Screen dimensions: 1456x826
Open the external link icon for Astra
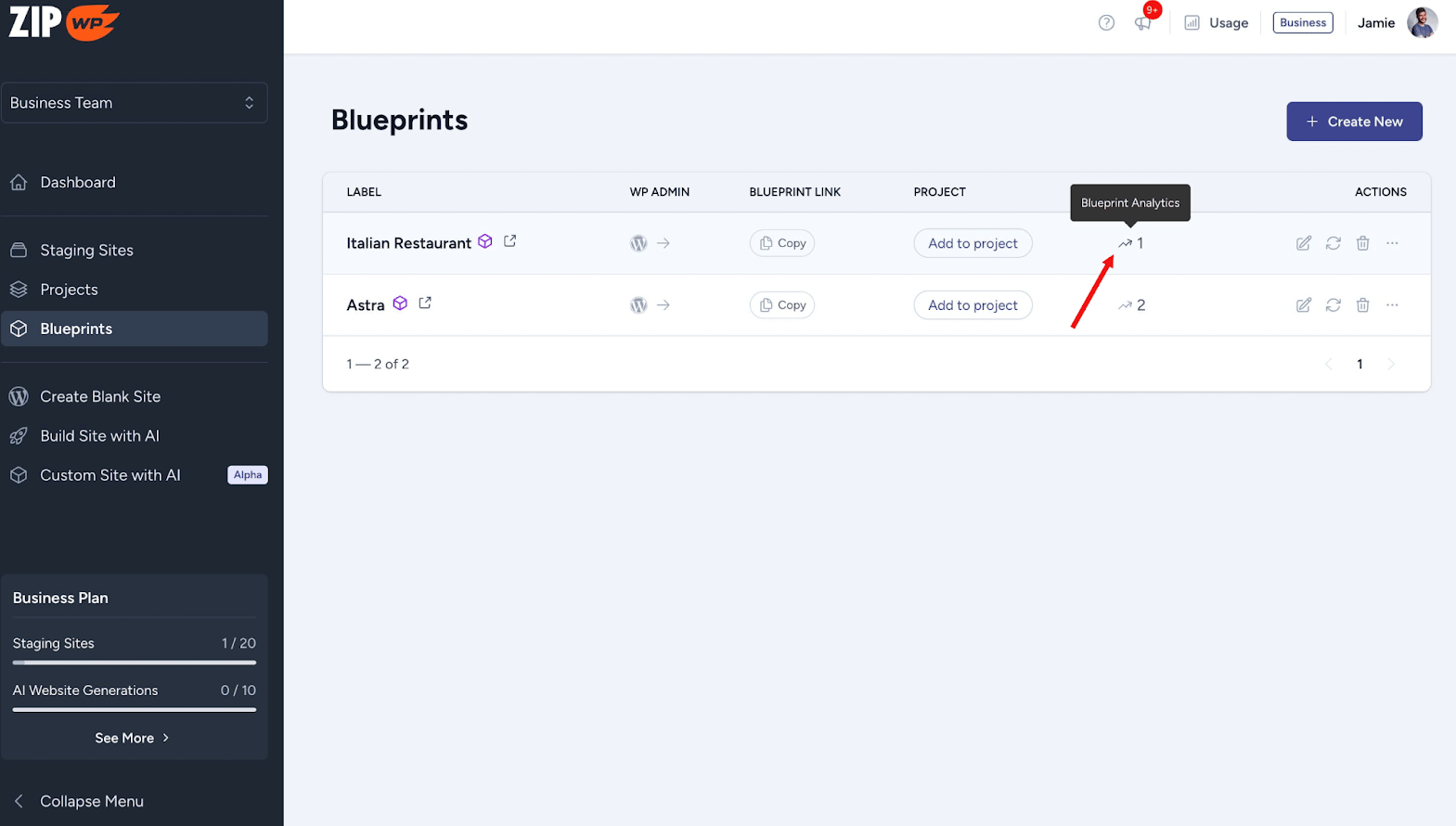point(425,303)
